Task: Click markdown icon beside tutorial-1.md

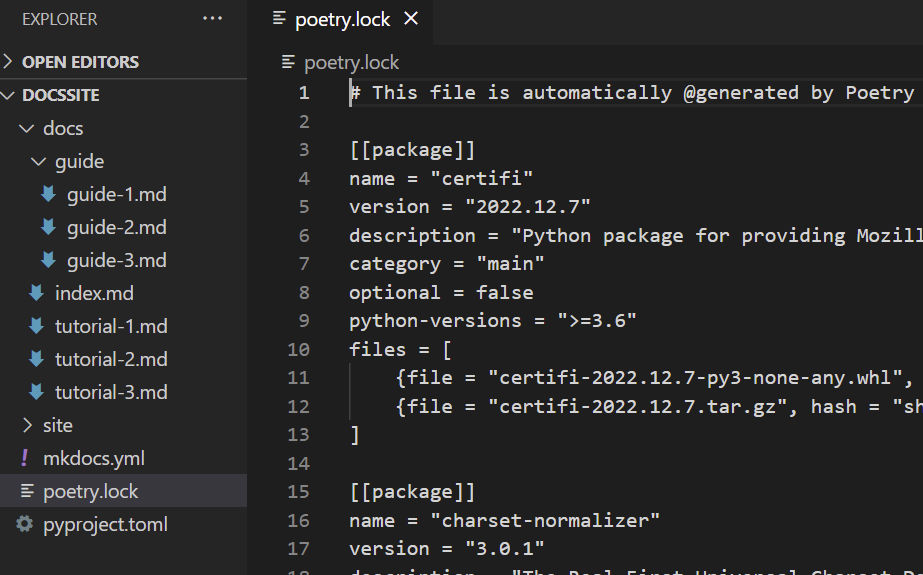Action: coord(36,325)
